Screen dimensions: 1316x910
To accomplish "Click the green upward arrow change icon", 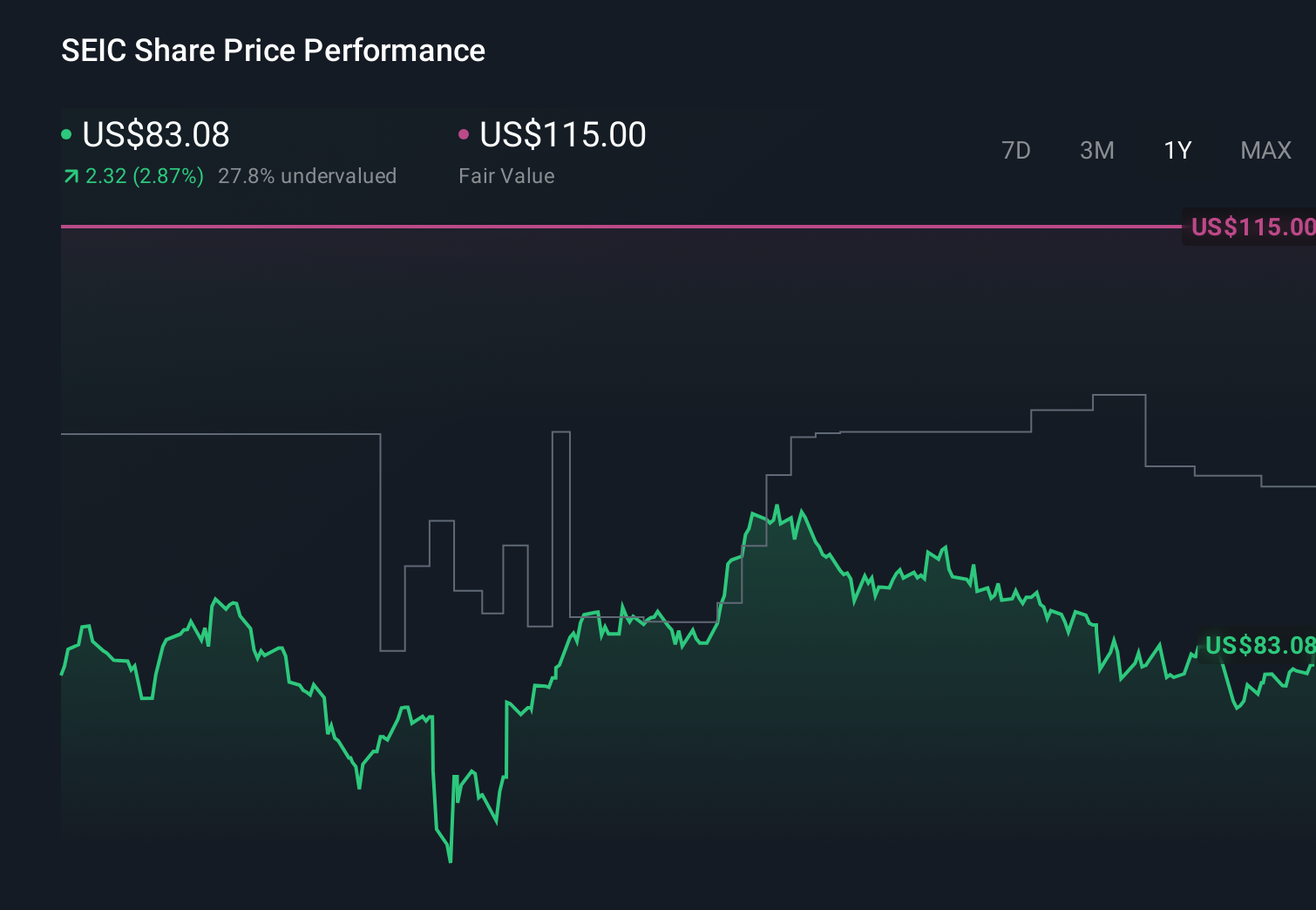I will [71, 177].
